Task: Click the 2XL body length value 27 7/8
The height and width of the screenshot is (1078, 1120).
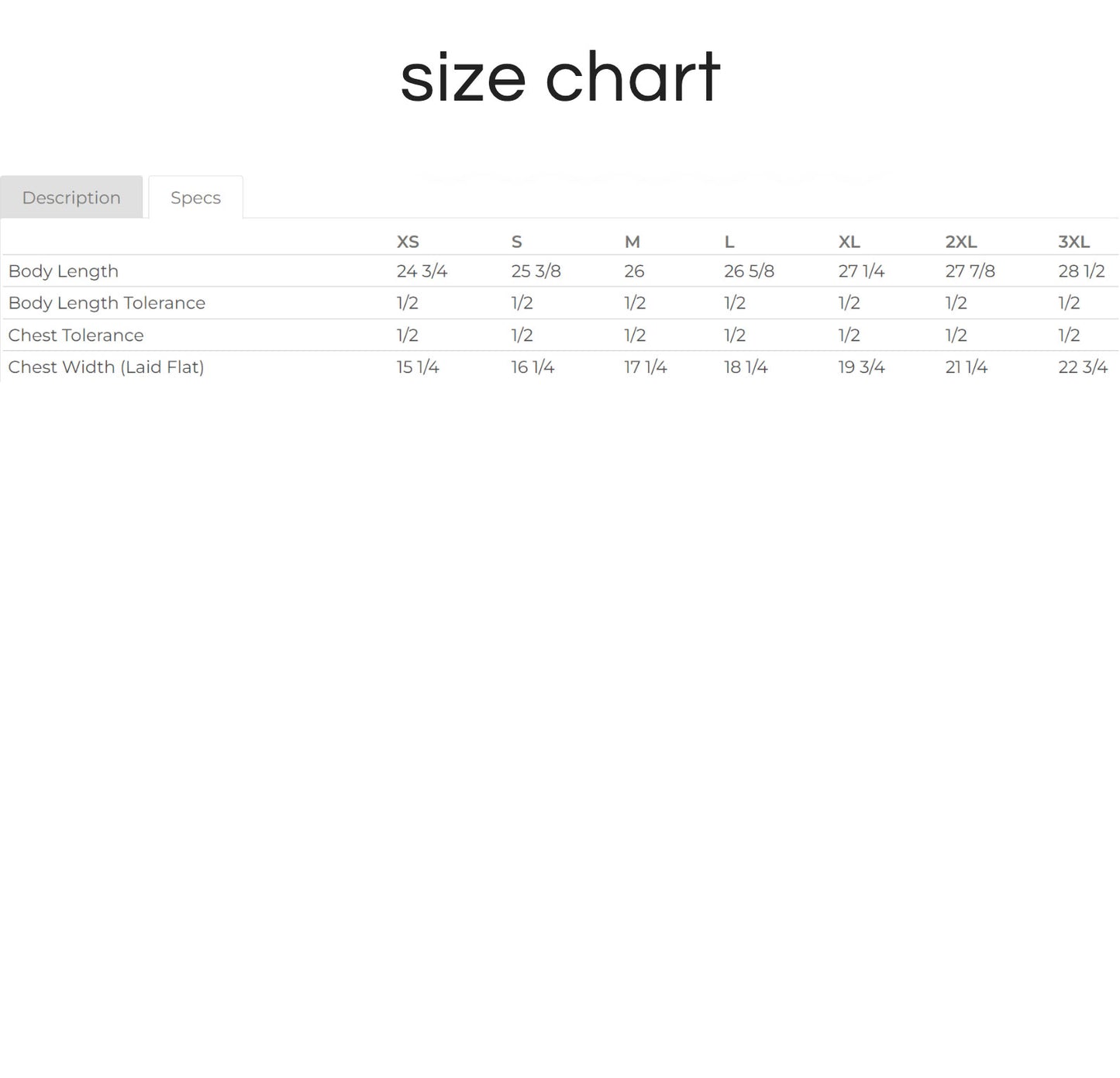Action: 970,271
